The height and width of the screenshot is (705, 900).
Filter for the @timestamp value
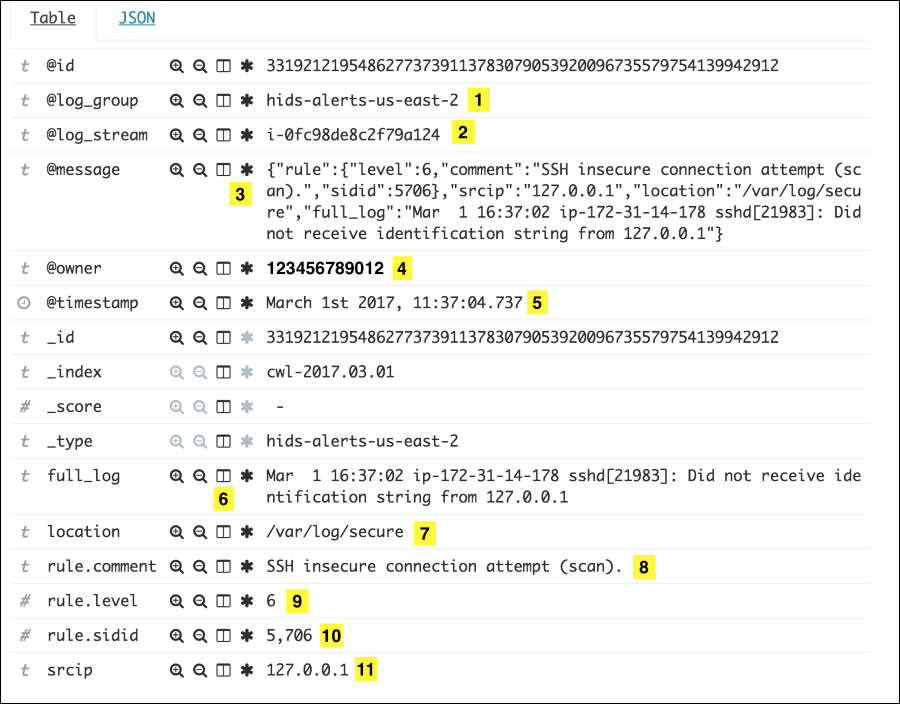[x=176, y=302]
